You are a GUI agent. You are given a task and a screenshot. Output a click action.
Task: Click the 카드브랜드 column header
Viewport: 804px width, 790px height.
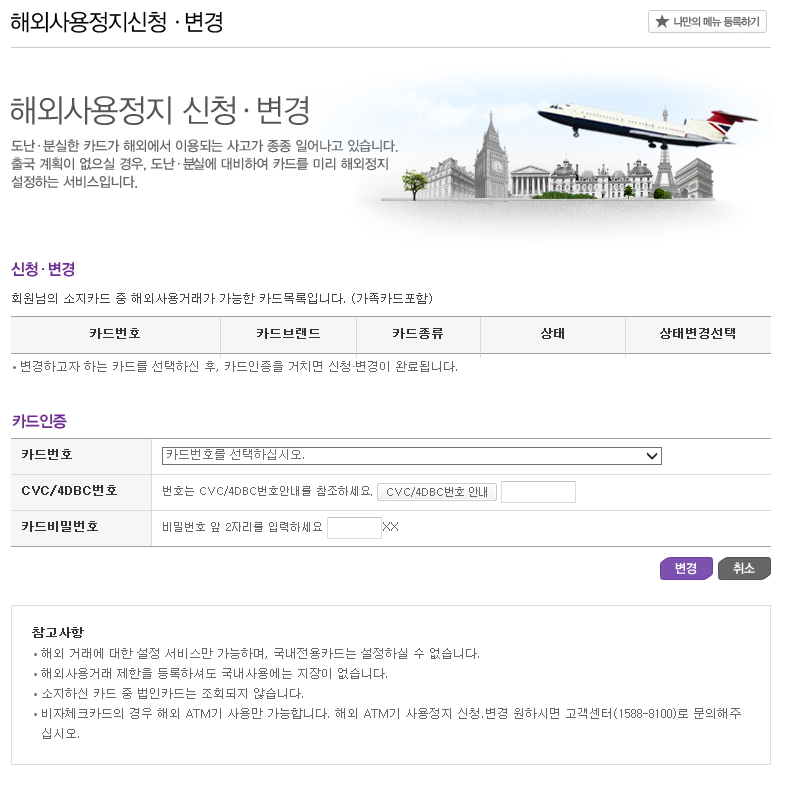[x=288, y=334]
